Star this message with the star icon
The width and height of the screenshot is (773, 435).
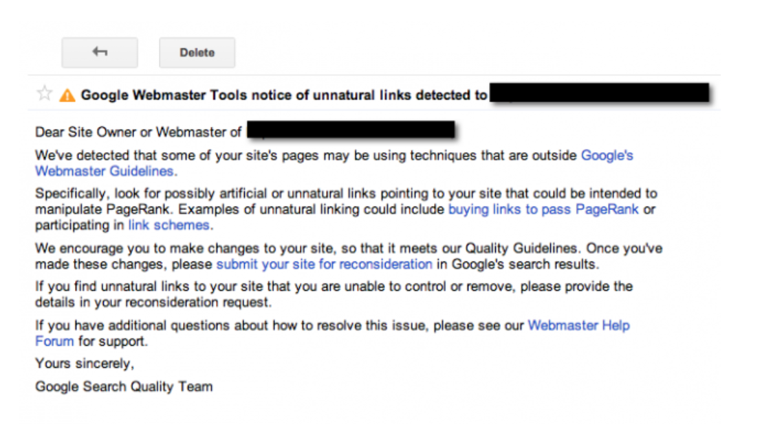click(44, 93)
